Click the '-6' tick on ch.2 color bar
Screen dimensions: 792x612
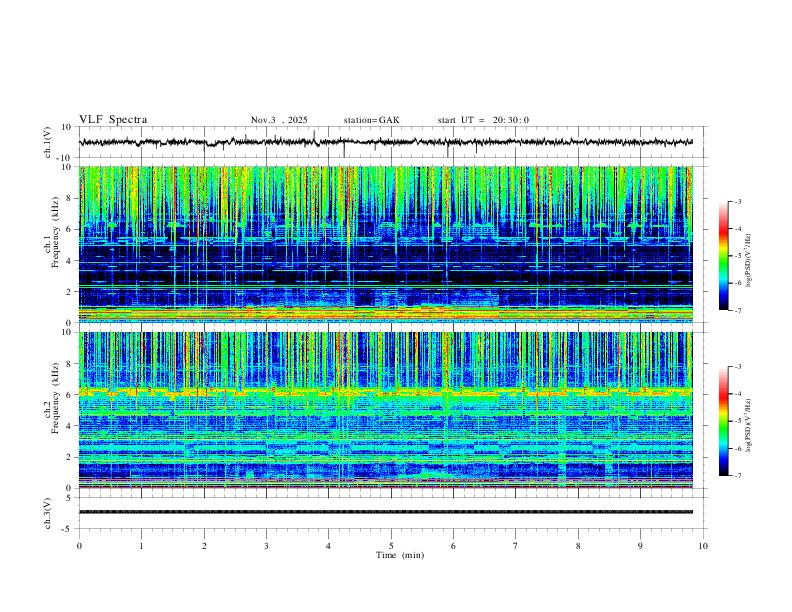point(738,448)
